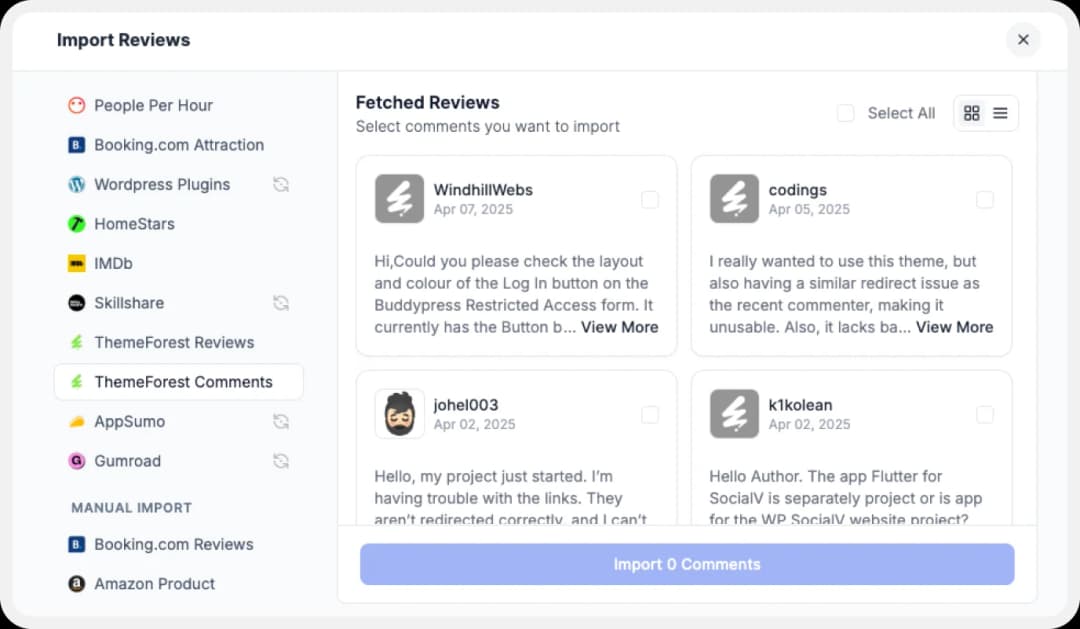The height and width of the screenshot is (629, 1080).
Task: Click the IMDb source icon
Action: pyautogui.click(x=77, y=263)
